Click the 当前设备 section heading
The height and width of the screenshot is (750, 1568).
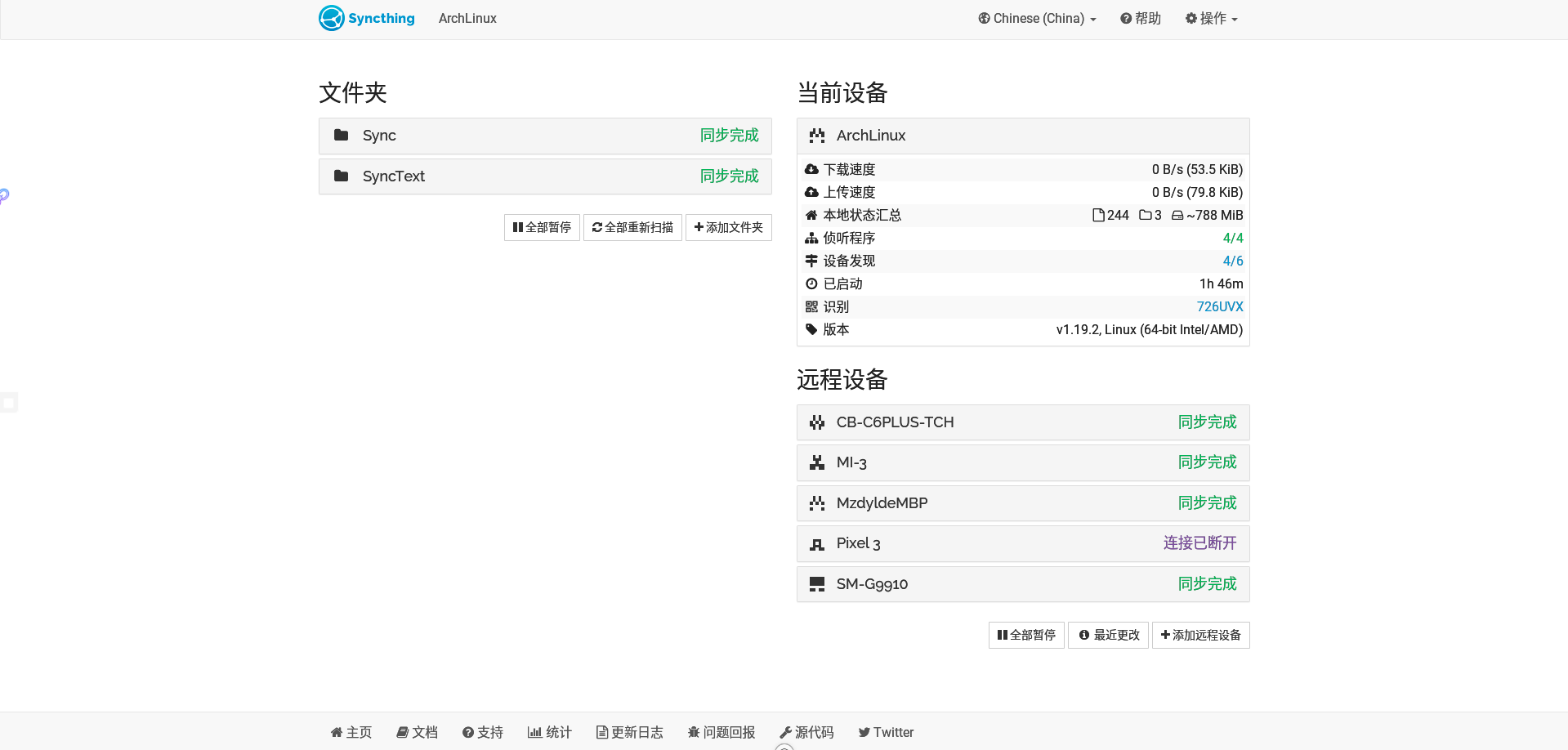(x=842, y=92)
